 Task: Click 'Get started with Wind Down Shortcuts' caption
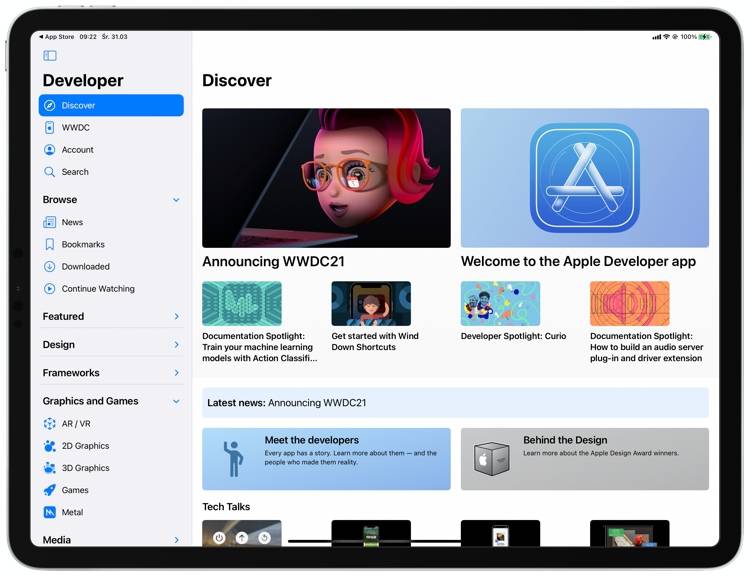pos(375,342)
